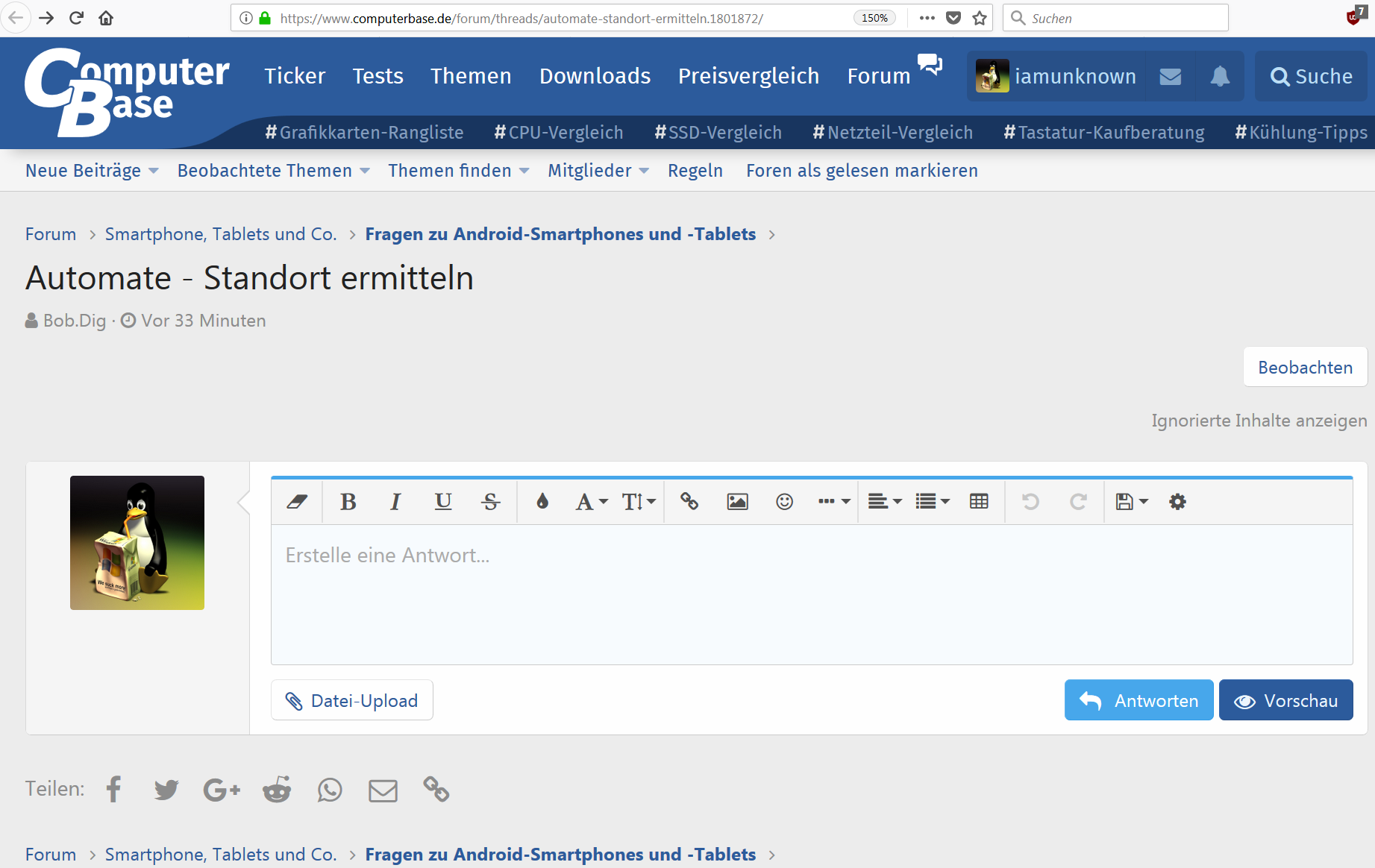This screenshot has width=1375, height=868.
Task: Insert an image via picture icon
Action: click(x=737, y=502)
